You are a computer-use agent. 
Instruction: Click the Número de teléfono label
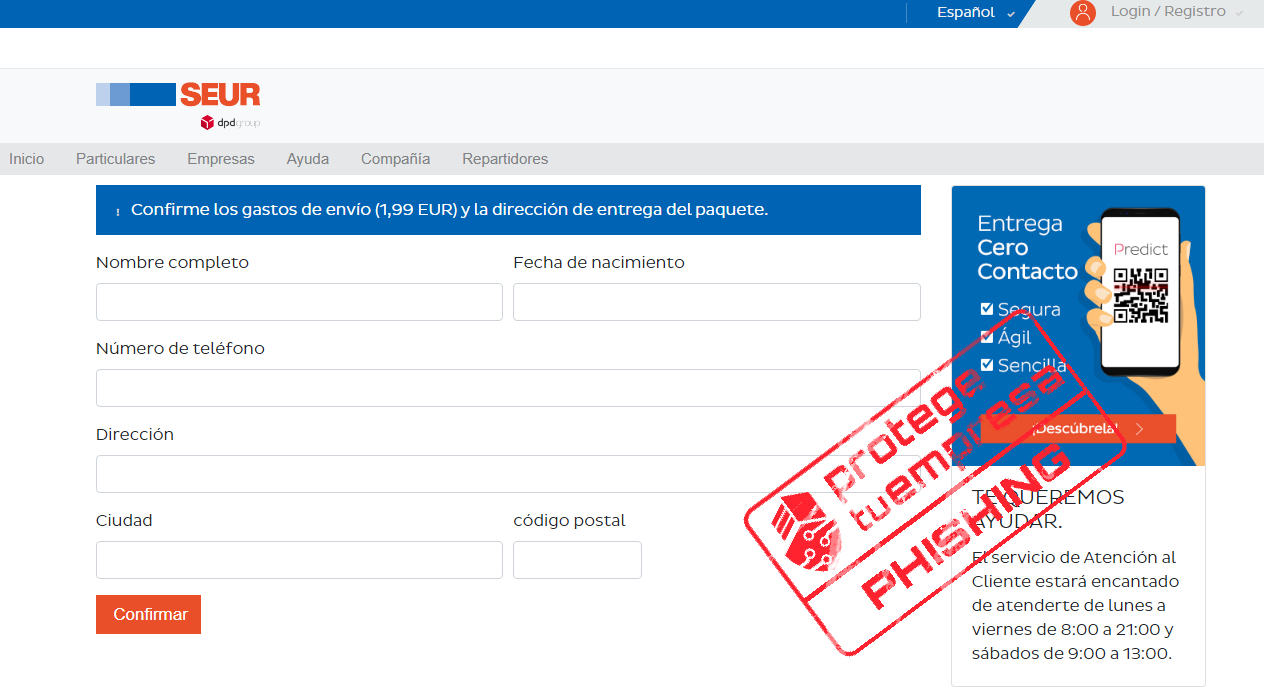(x=180, y=349)
